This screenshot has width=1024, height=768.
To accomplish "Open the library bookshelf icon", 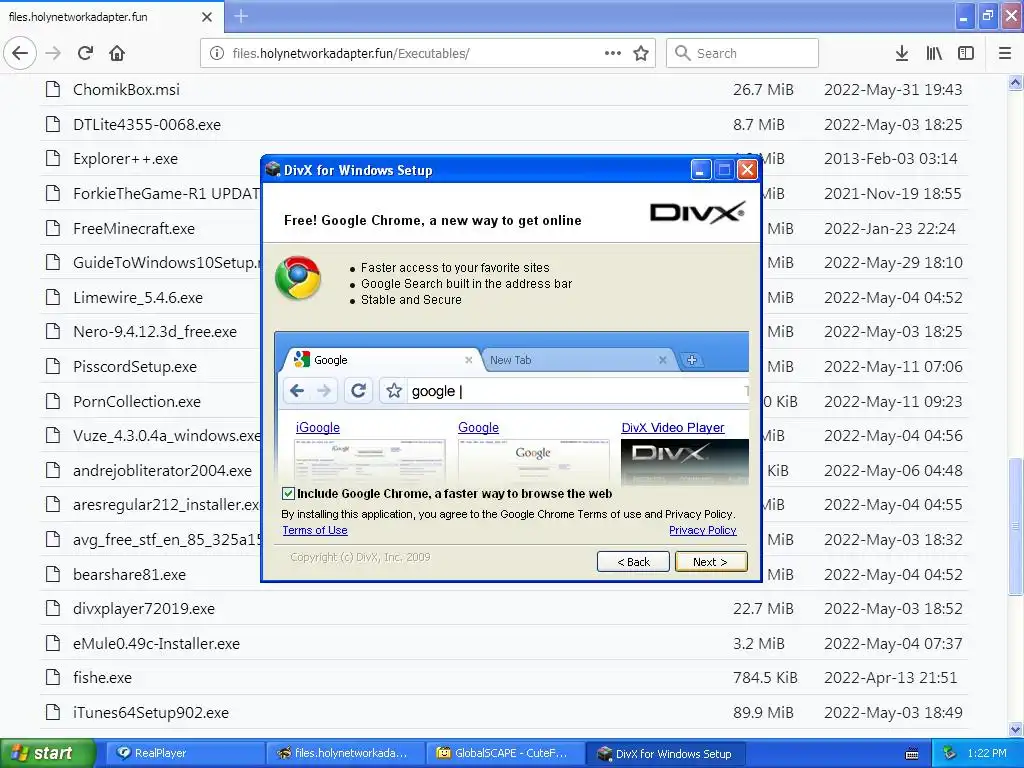I will [934, 53].
